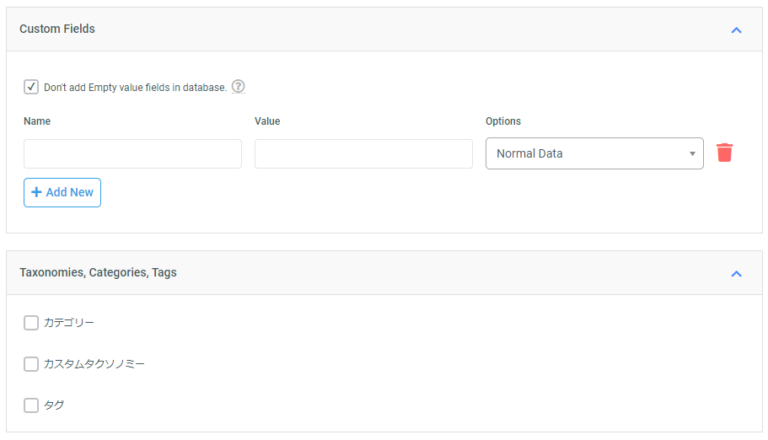Image resolution: width=768 pixels, height=440 pixels.
Task: Delete the custom field row with trash icon
Action: [725, 153]
